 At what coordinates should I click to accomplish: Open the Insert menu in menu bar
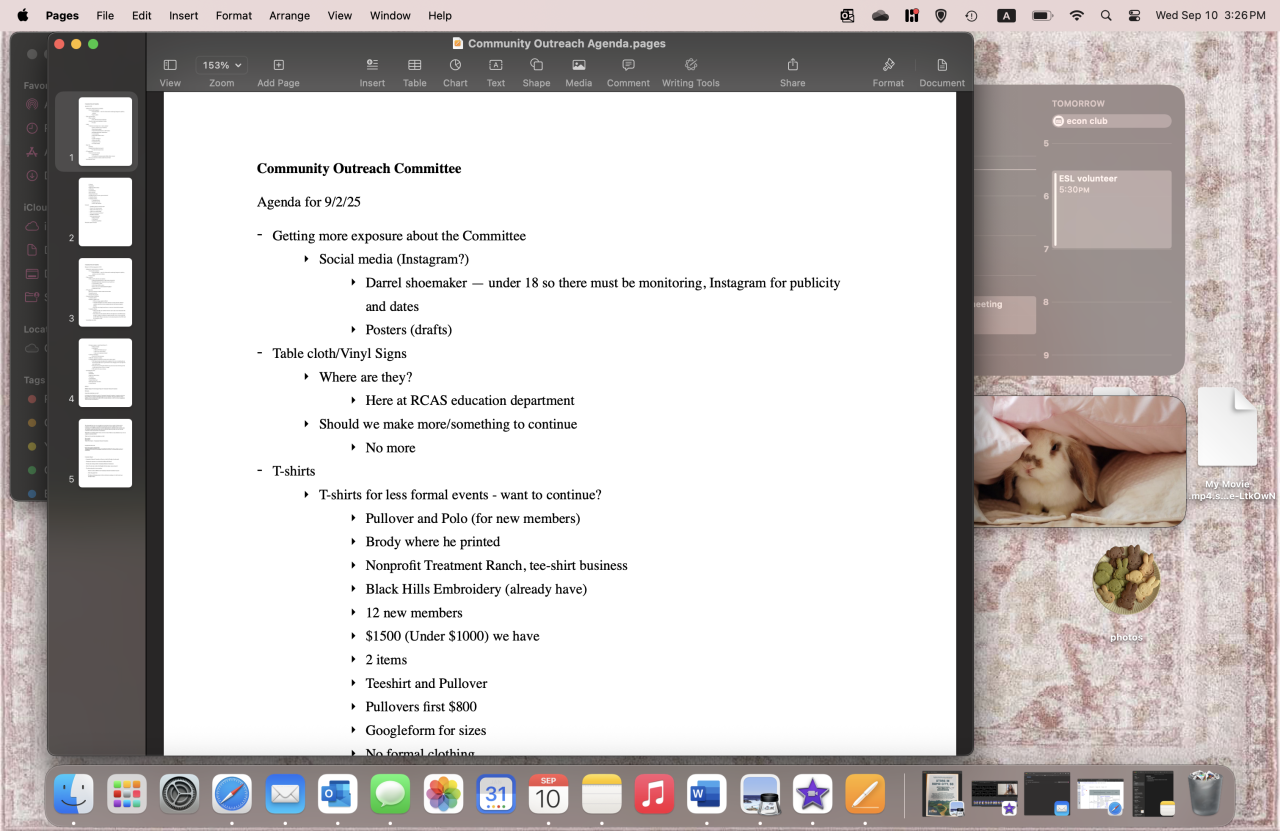click(x=184, y=15)
